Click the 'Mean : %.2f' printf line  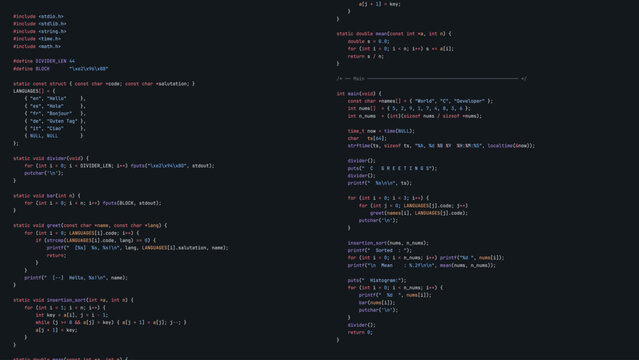click(x=422, y=265)
